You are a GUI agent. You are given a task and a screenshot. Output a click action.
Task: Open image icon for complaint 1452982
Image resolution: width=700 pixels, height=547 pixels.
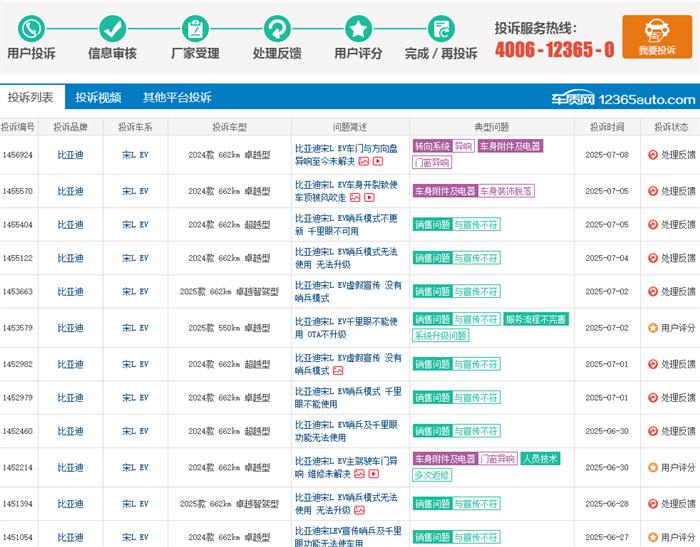pyautogui.click(x=338, y=370)
